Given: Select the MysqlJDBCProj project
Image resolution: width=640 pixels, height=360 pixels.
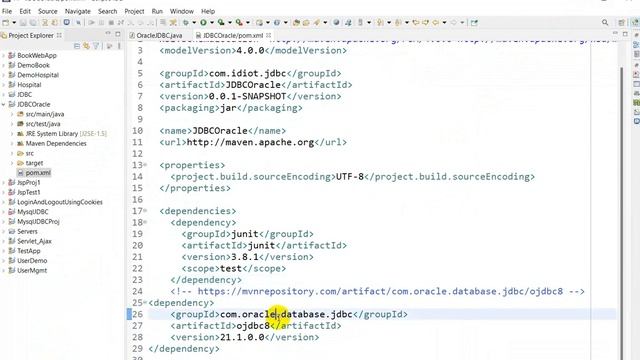Looking at the screenshot, I should pyautogui.click(x=38, y=222).
